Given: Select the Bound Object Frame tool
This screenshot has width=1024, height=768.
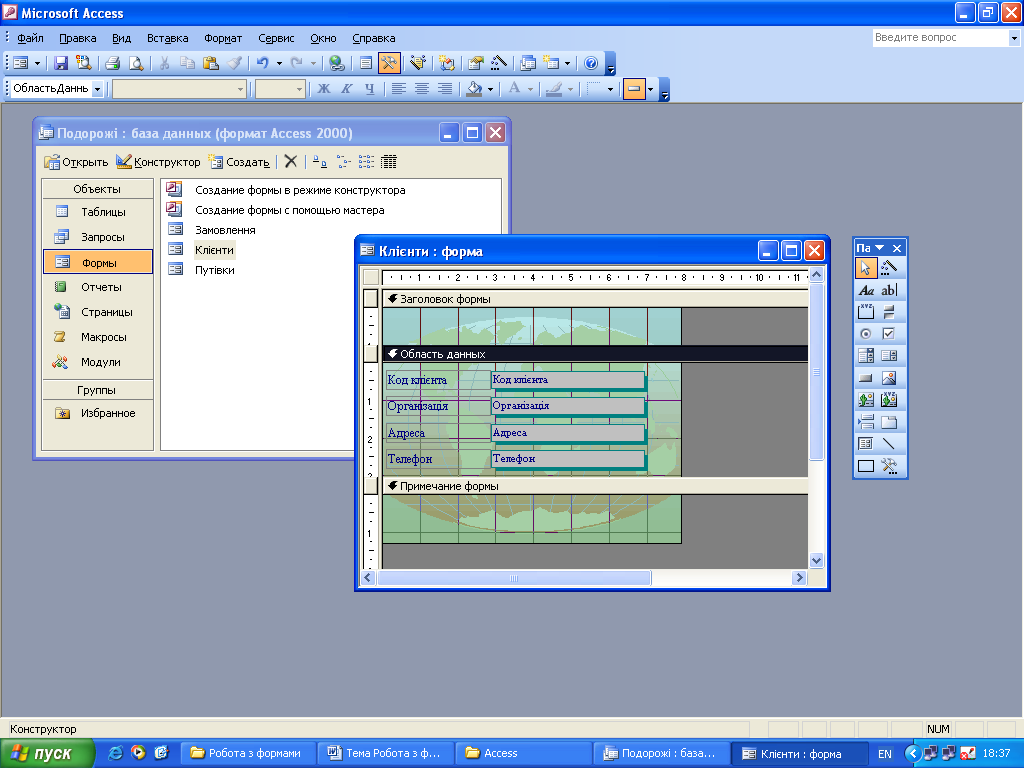Looking at the screenshot, I should pos(889,400).
